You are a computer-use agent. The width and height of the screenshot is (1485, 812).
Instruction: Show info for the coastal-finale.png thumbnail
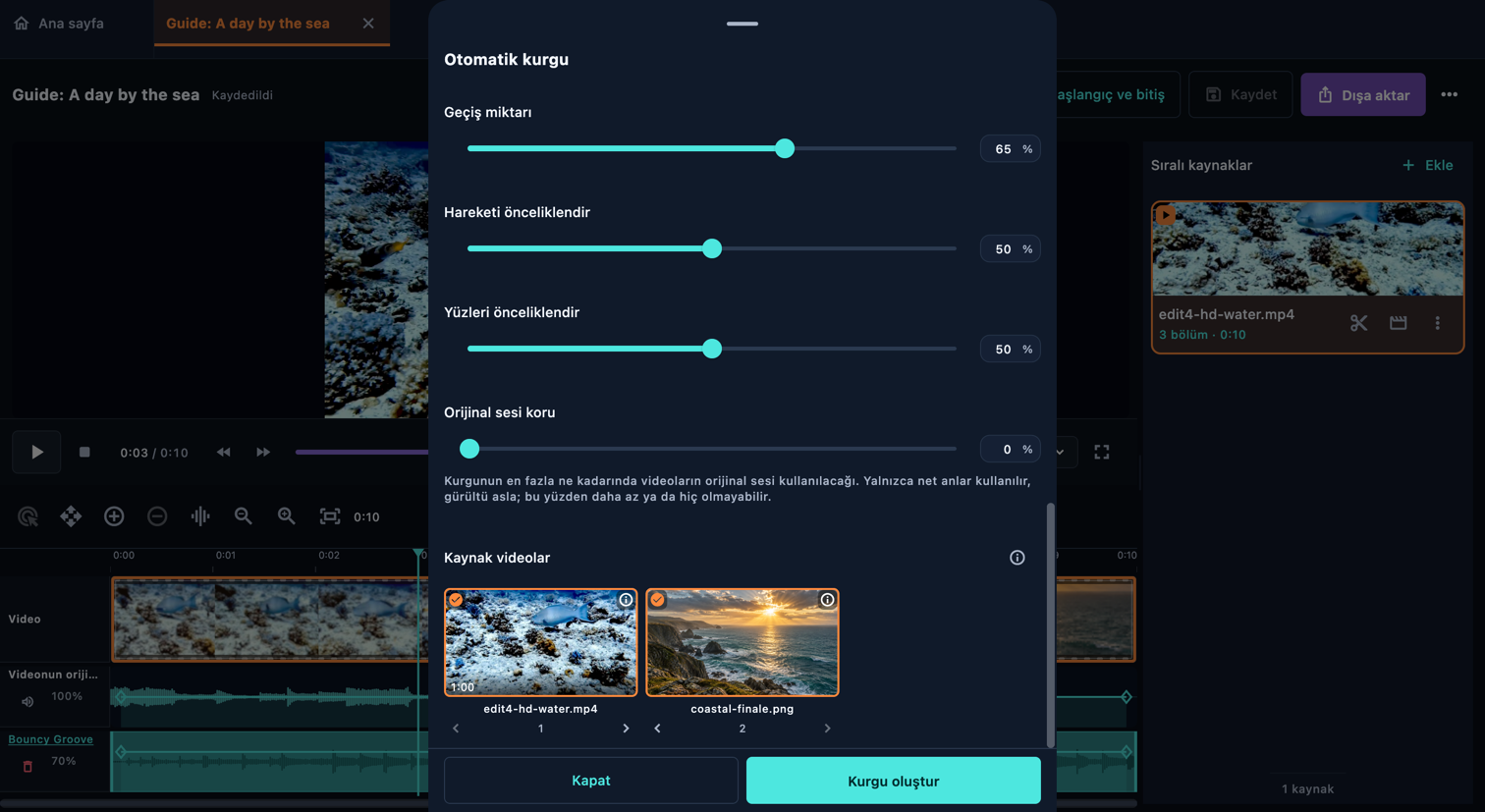(x=827, y=600)
